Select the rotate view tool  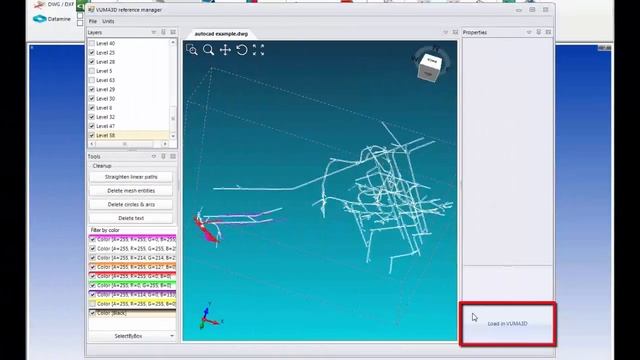(242, 50)
